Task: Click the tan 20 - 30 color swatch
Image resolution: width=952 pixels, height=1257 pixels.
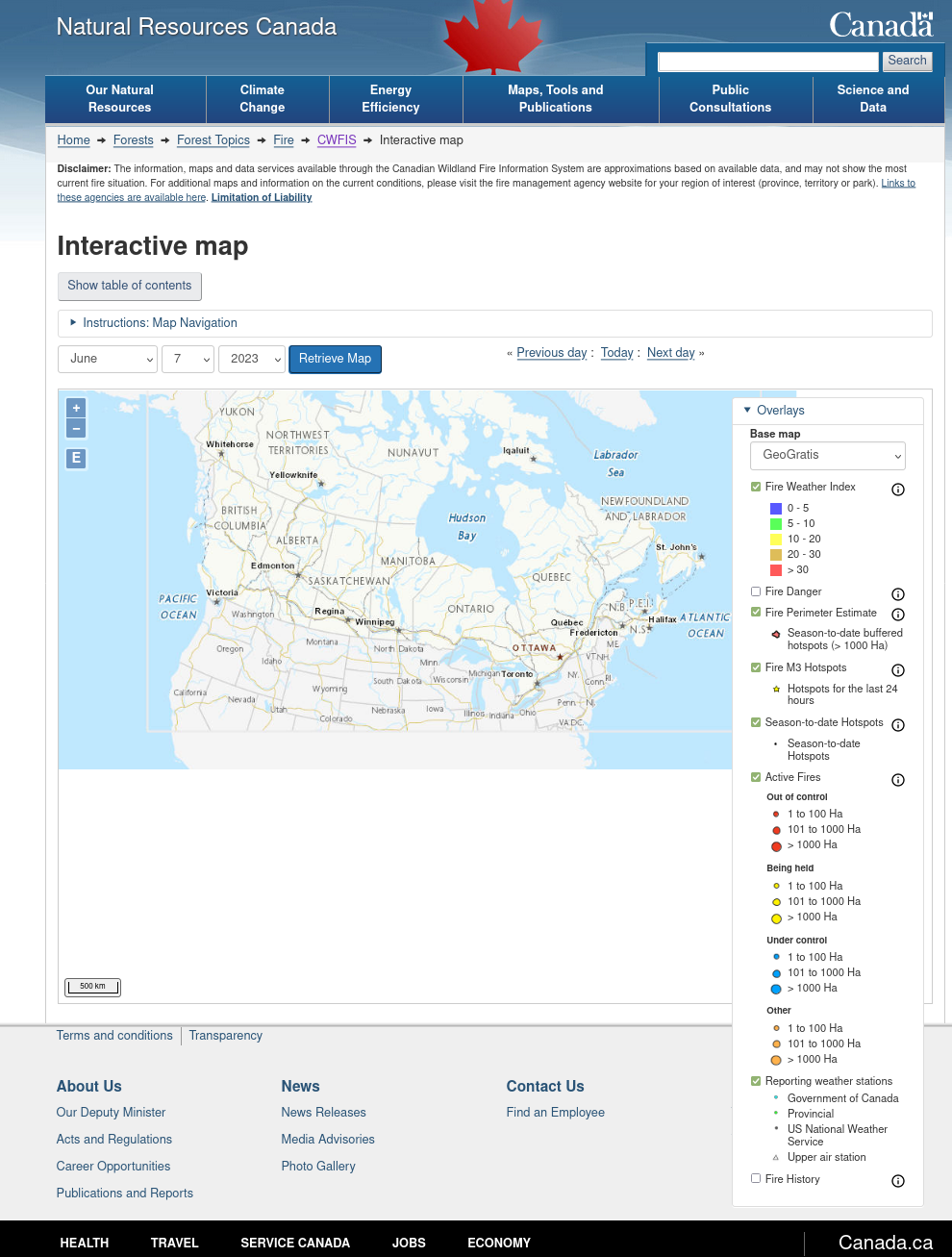Action: tap(776, 555)
